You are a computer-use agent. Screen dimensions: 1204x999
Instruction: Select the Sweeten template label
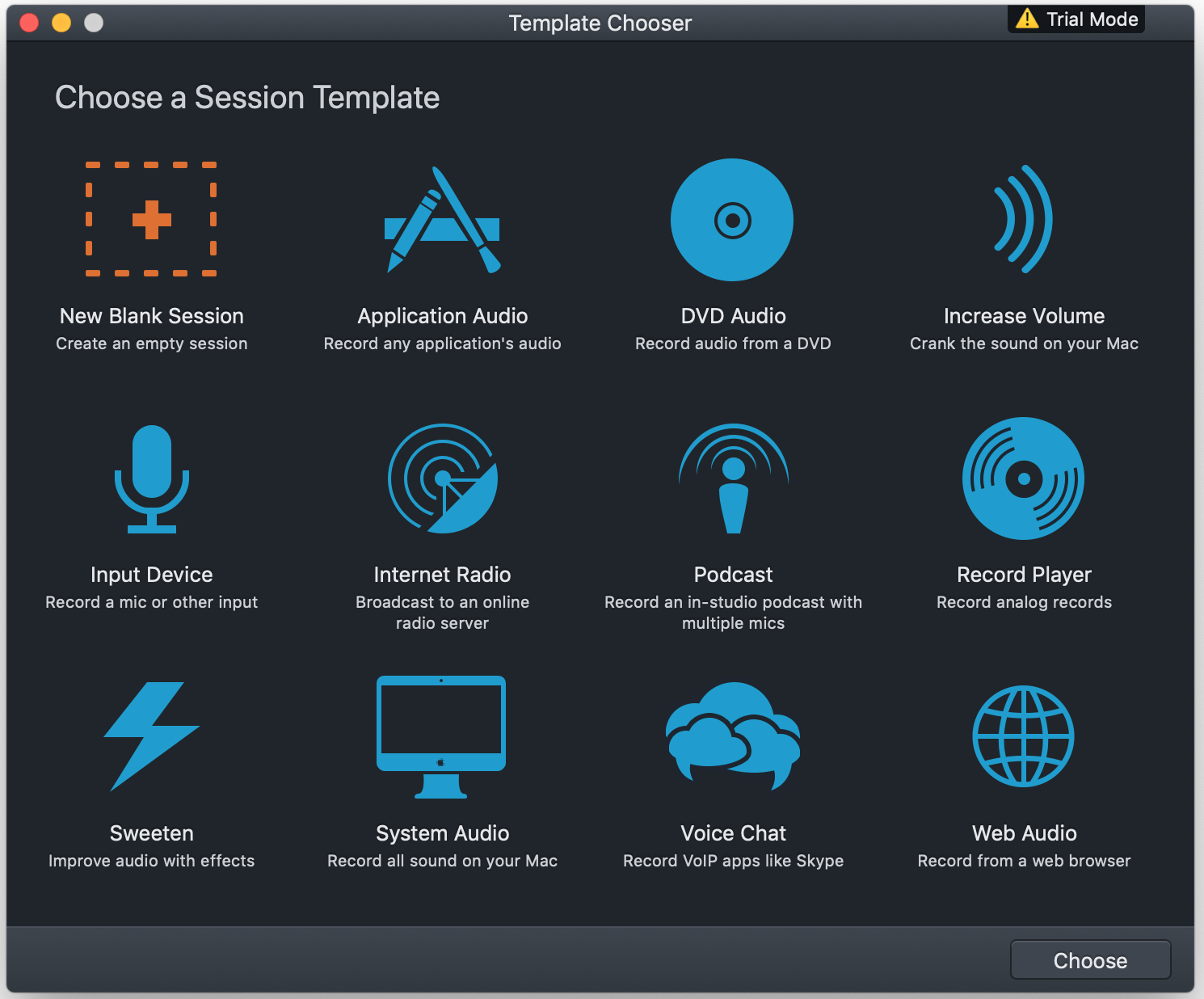coord(151,832)
